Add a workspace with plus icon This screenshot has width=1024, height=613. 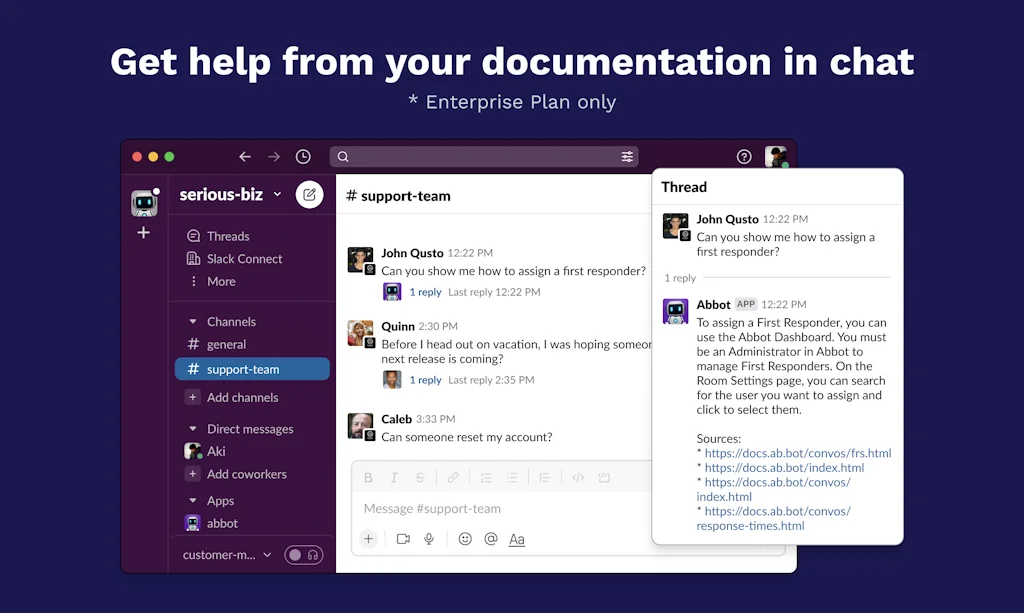click(x=144, y=232)
